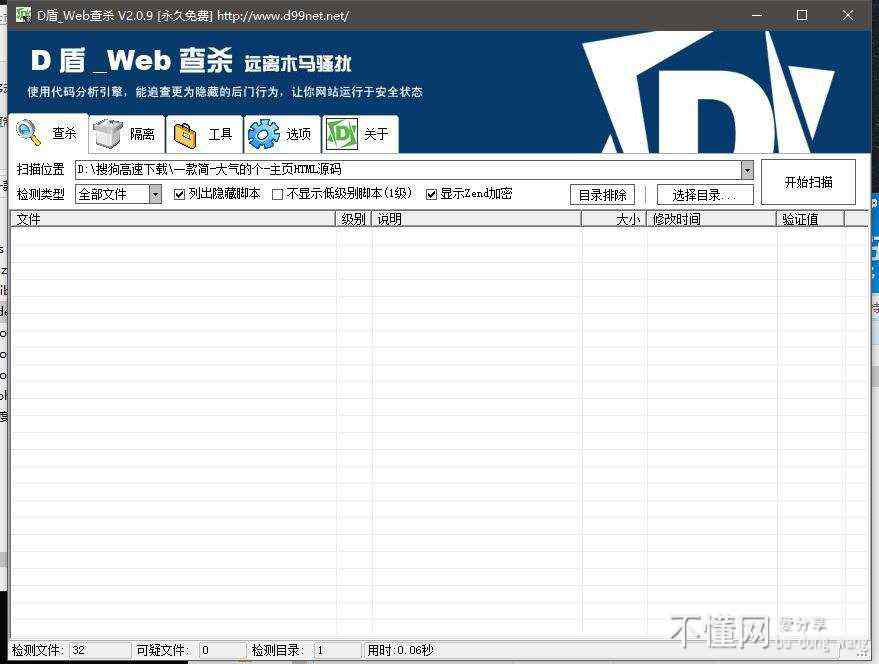879x664 pixels.
Task: Expand the 扫描位置 path dropdown arrow
Action: [747, 170]
